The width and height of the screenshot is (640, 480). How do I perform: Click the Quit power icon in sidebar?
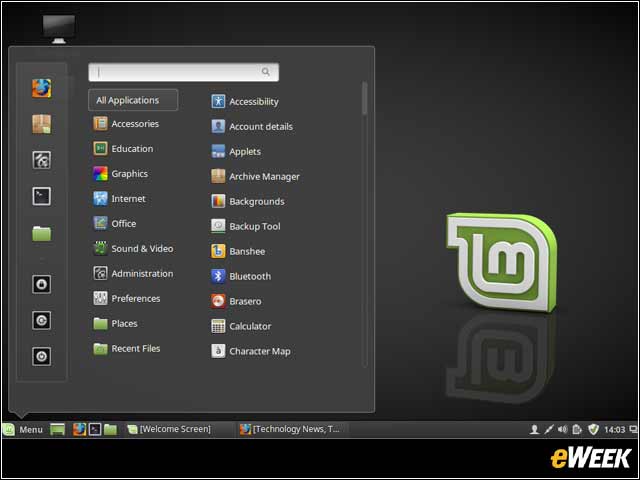pos(42,356)
